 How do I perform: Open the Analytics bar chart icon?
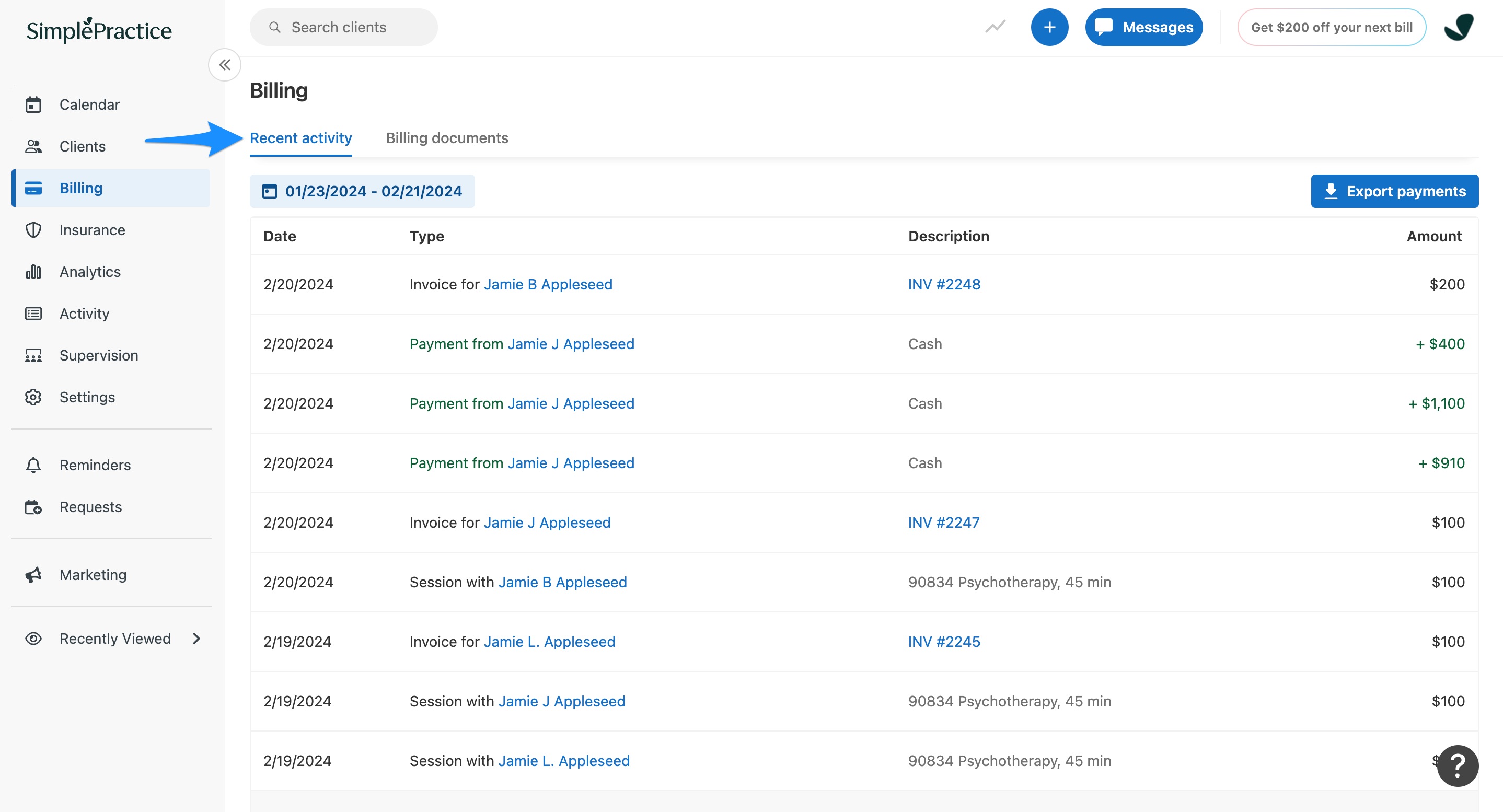click(x=33, y=272)
